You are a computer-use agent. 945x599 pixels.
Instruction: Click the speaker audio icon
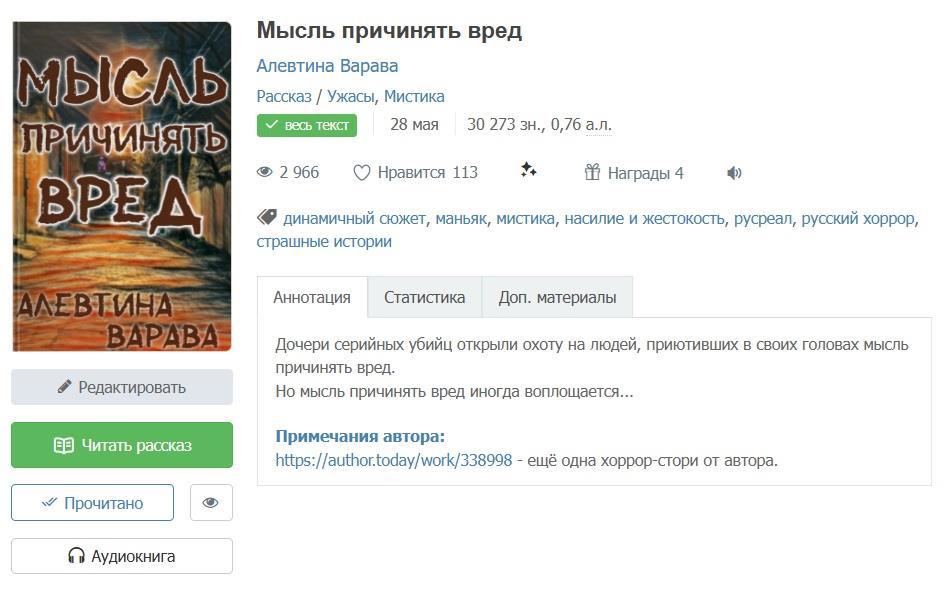click(734, 174)
